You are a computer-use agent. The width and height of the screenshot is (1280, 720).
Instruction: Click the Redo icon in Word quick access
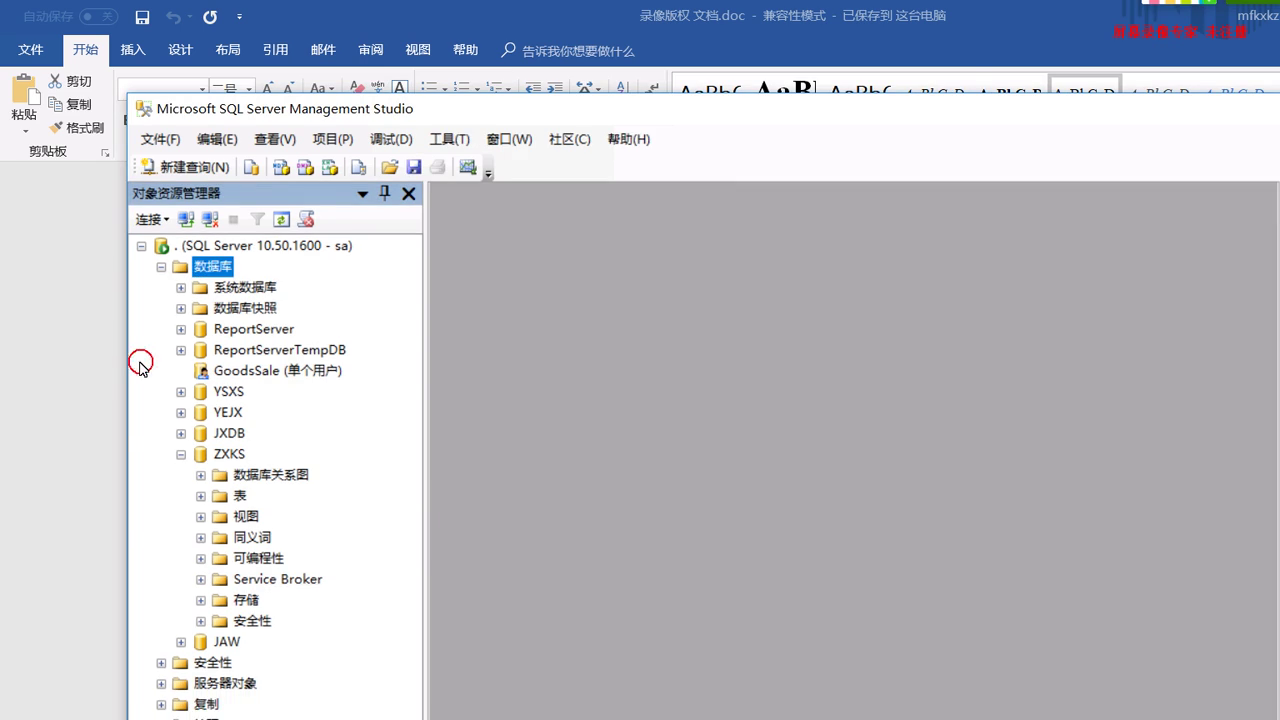pyautogui.click(x=210, y=17)
